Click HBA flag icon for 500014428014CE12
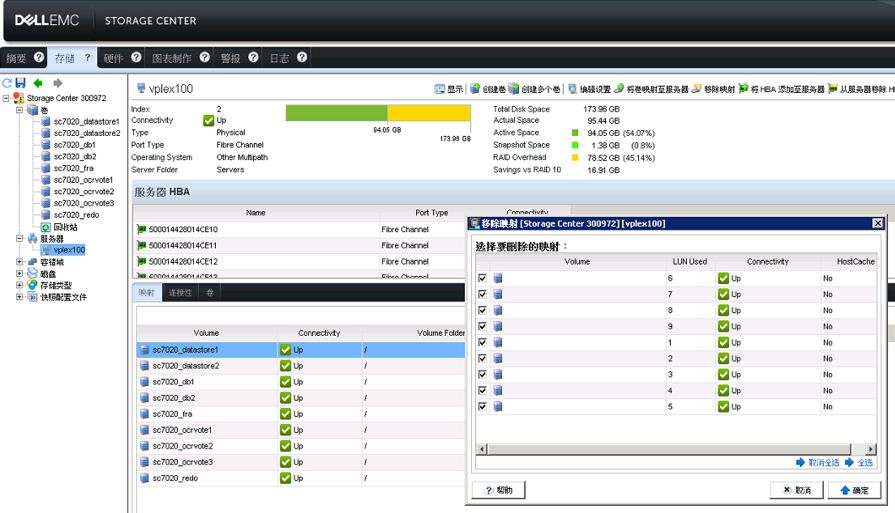 tap(141, 261)
